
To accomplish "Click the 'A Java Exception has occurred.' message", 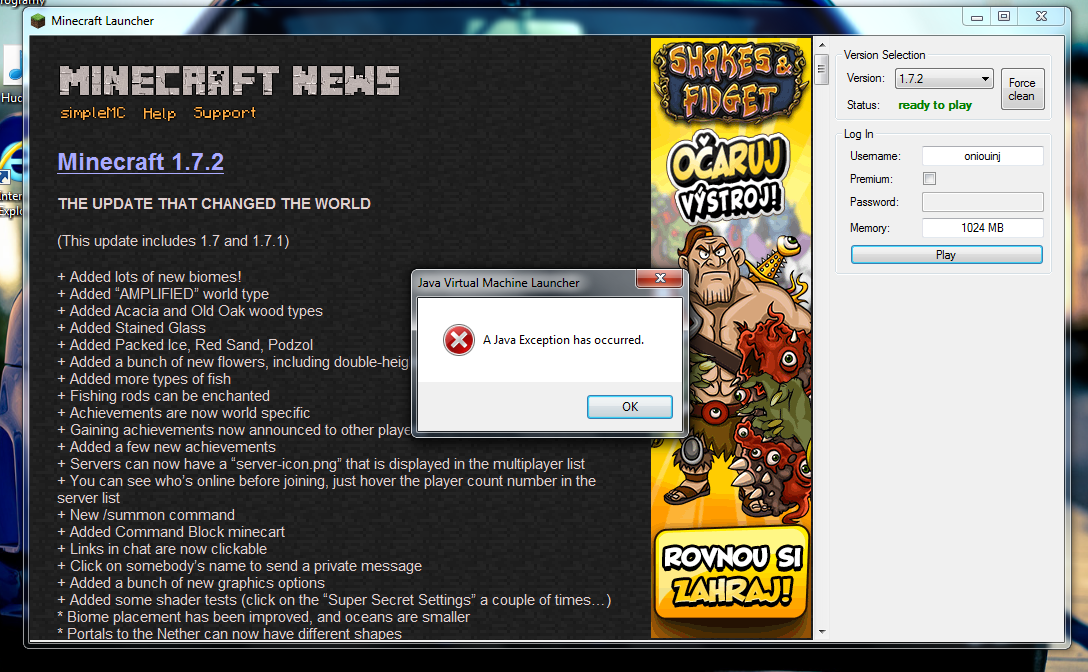I will pos(563,340).
